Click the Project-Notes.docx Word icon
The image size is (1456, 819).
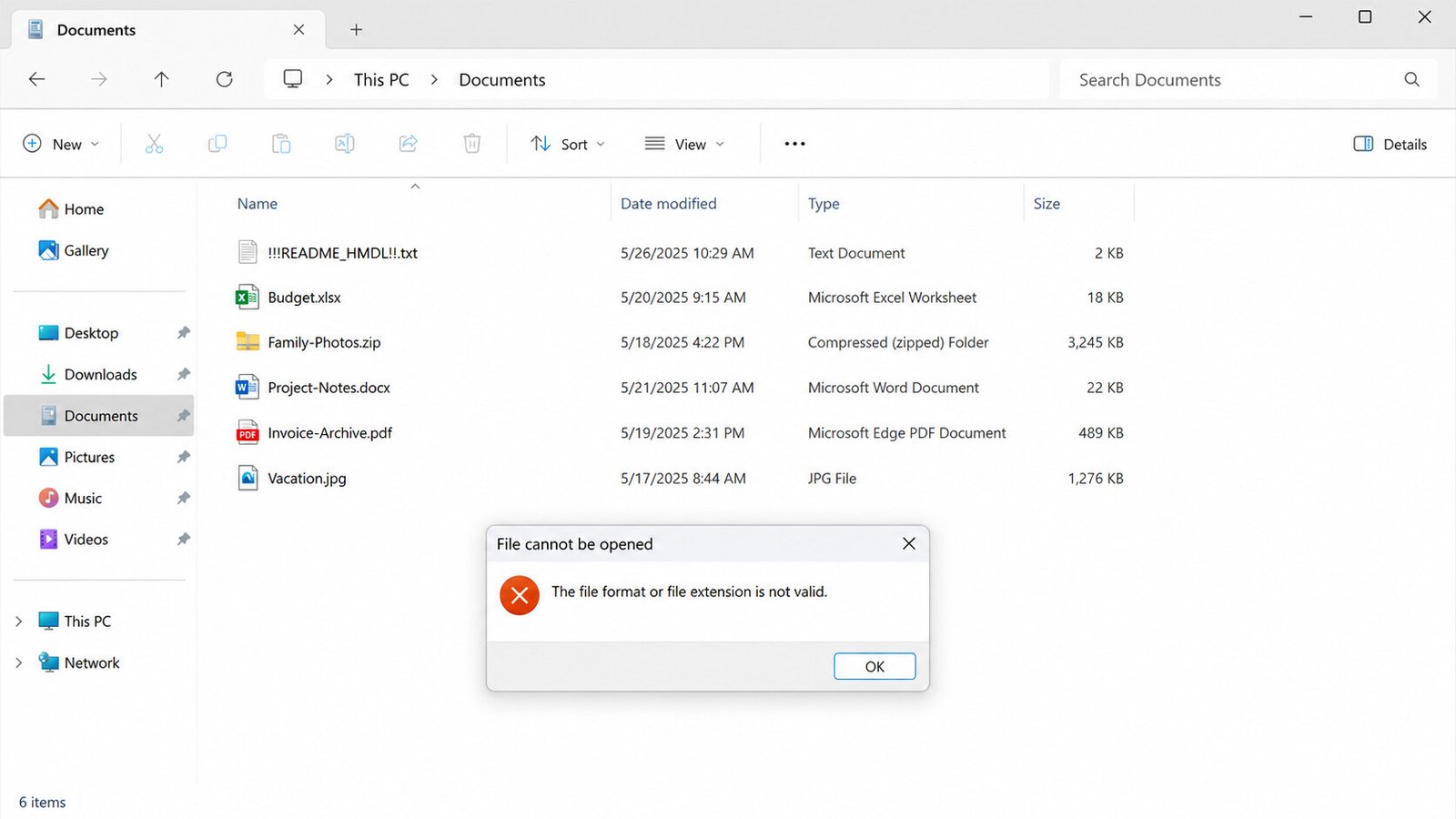pyautogui.click(x=247, y=387)
